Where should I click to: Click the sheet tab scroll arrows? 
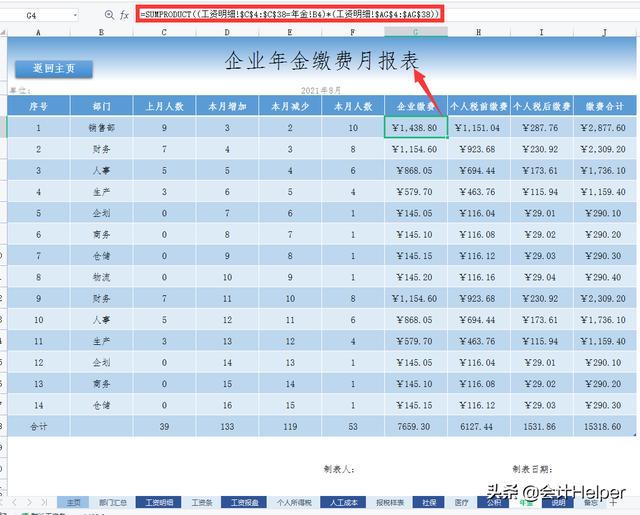28,502
